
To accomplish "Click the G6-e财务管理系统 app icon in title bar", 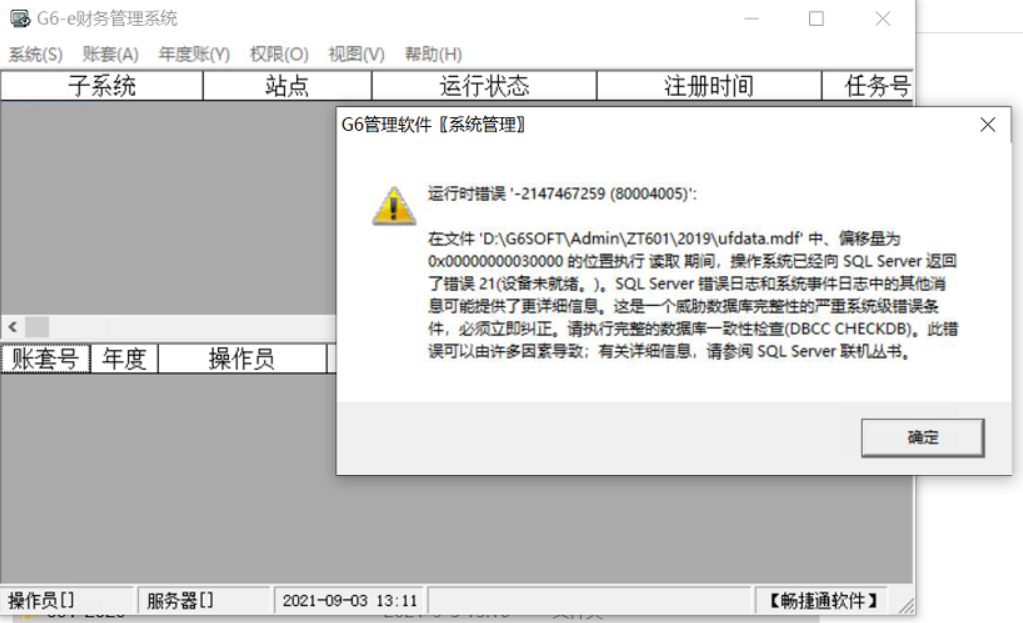I will point(20,18).
